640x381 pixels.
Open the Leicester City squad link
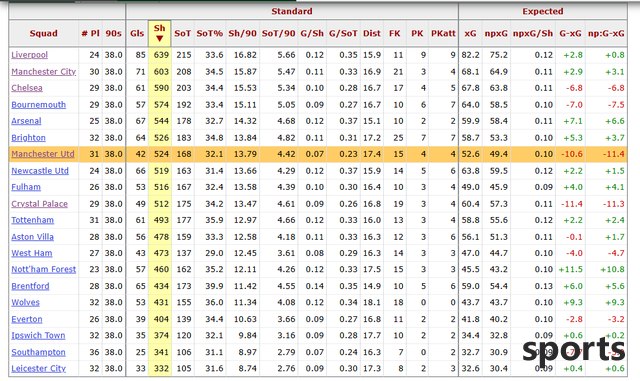click(38, 369)
